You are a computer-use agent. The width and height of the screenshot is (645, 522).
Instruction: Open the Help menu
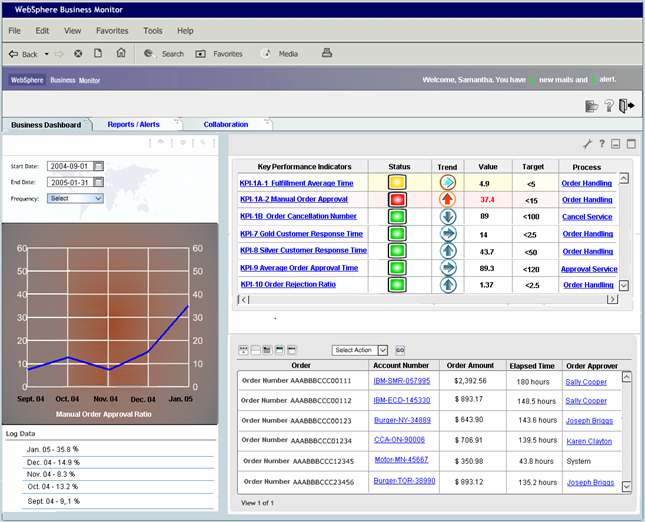[185, 31]
